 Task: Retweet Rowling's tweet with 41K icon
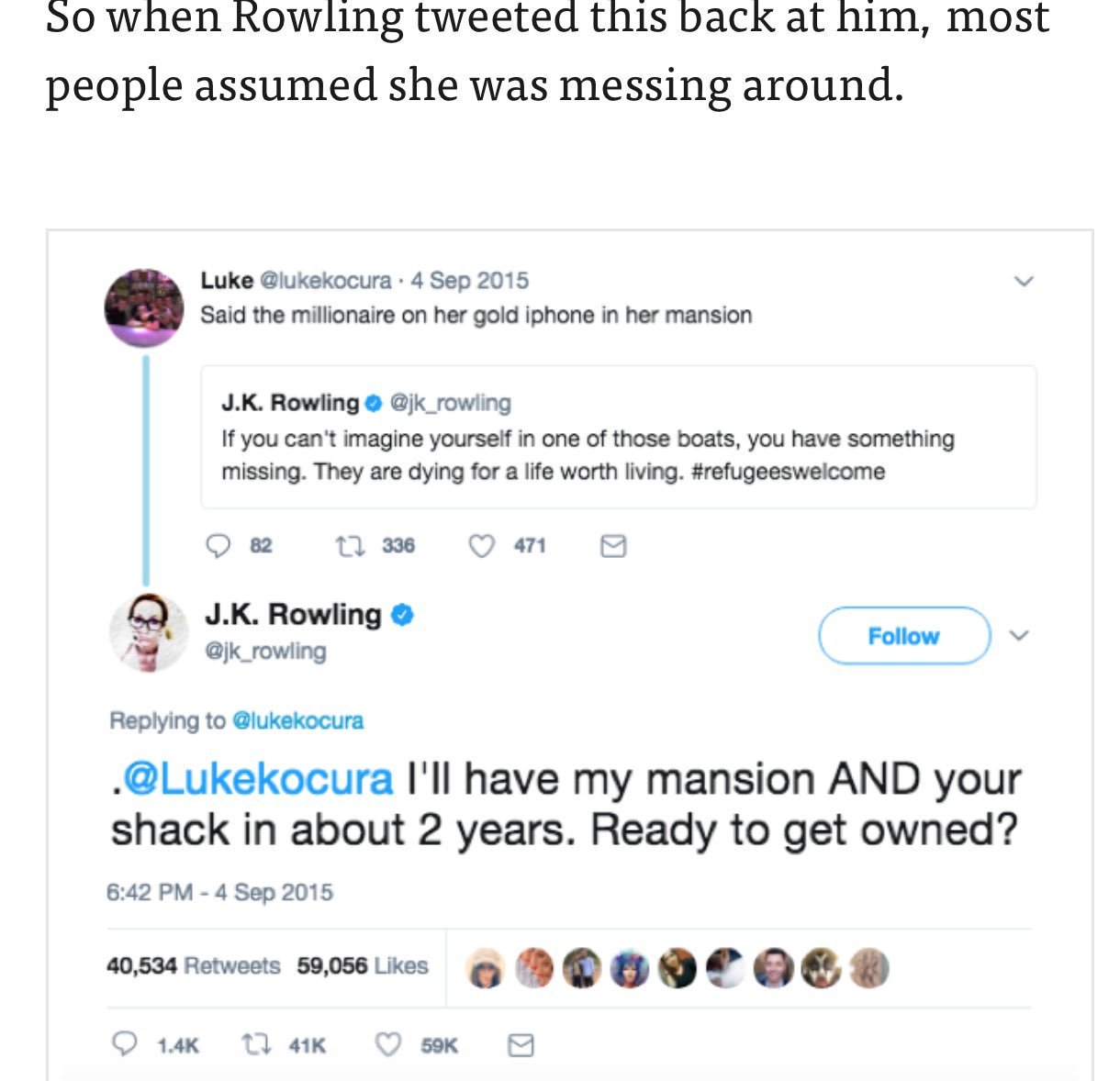tap(253, 1044)
